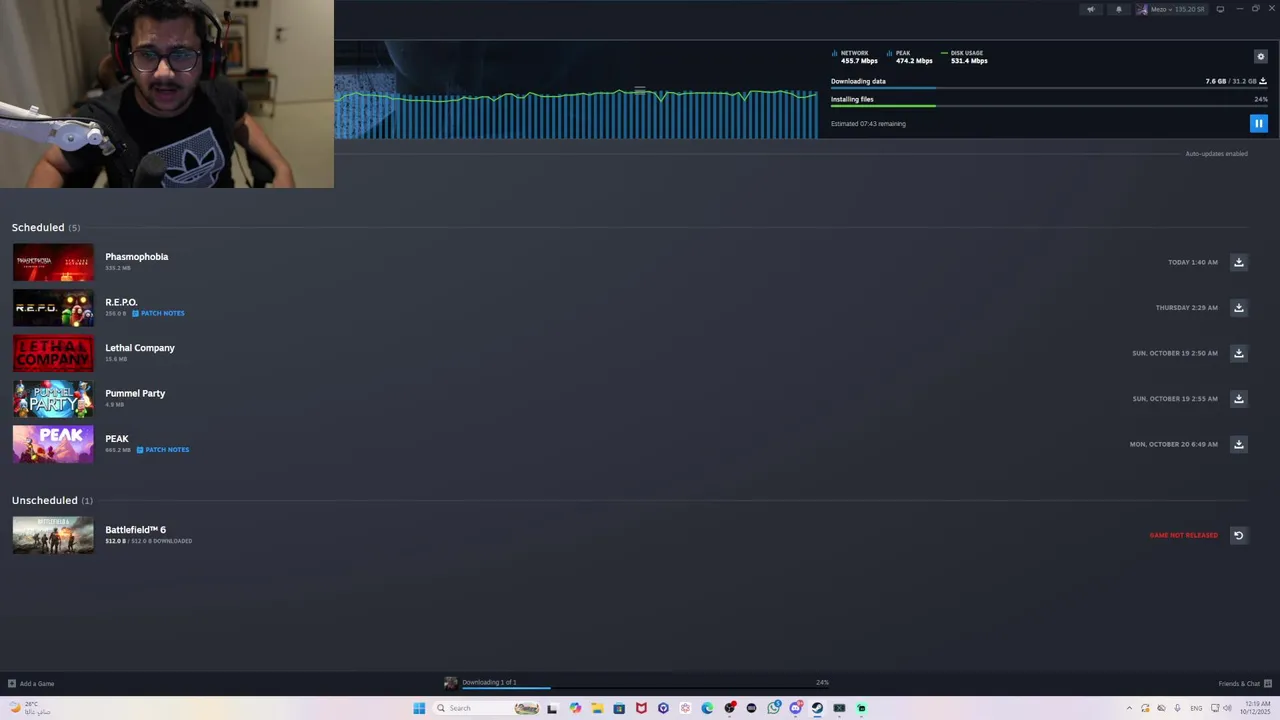Open ENG language switcher
The height and width of the screenshot is (720, 1280).
tap(1196, 708)
